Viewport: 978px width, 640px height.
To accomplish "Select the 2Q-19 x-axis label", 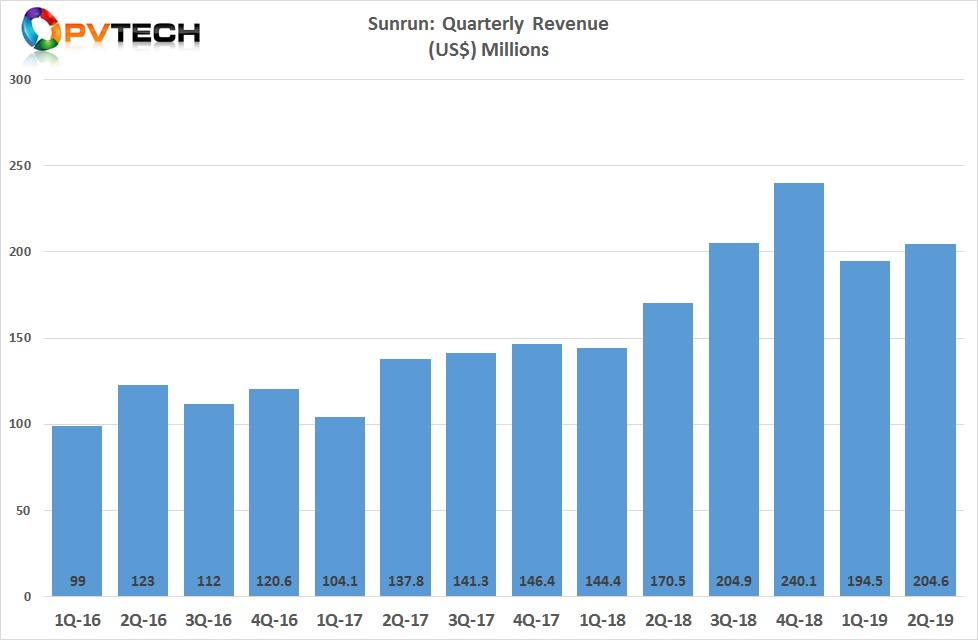I will pos(931,620).
